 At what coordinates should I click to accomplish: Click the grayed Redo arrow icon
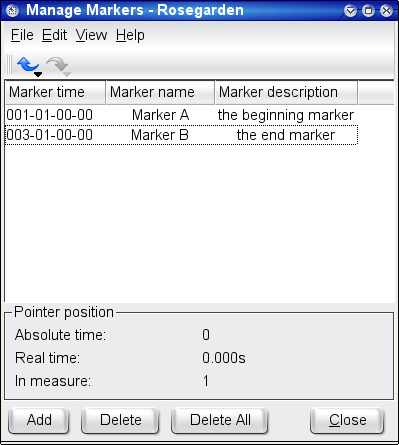(56, 64)
